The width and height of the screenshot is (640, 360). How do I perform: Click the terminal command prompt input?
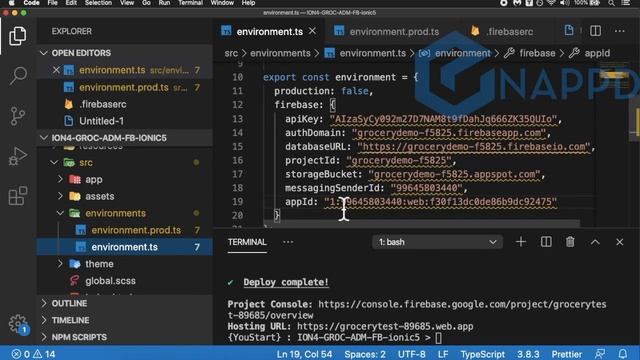coord(438,338)
